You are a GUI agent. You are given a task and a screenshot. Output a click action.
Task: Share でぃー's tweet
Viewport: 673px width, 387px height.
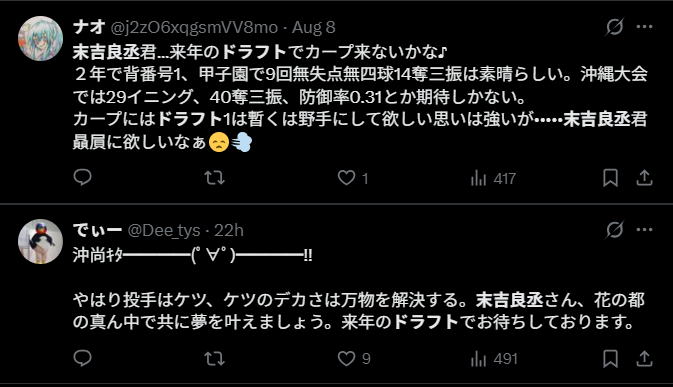click(x=644, y=359)
